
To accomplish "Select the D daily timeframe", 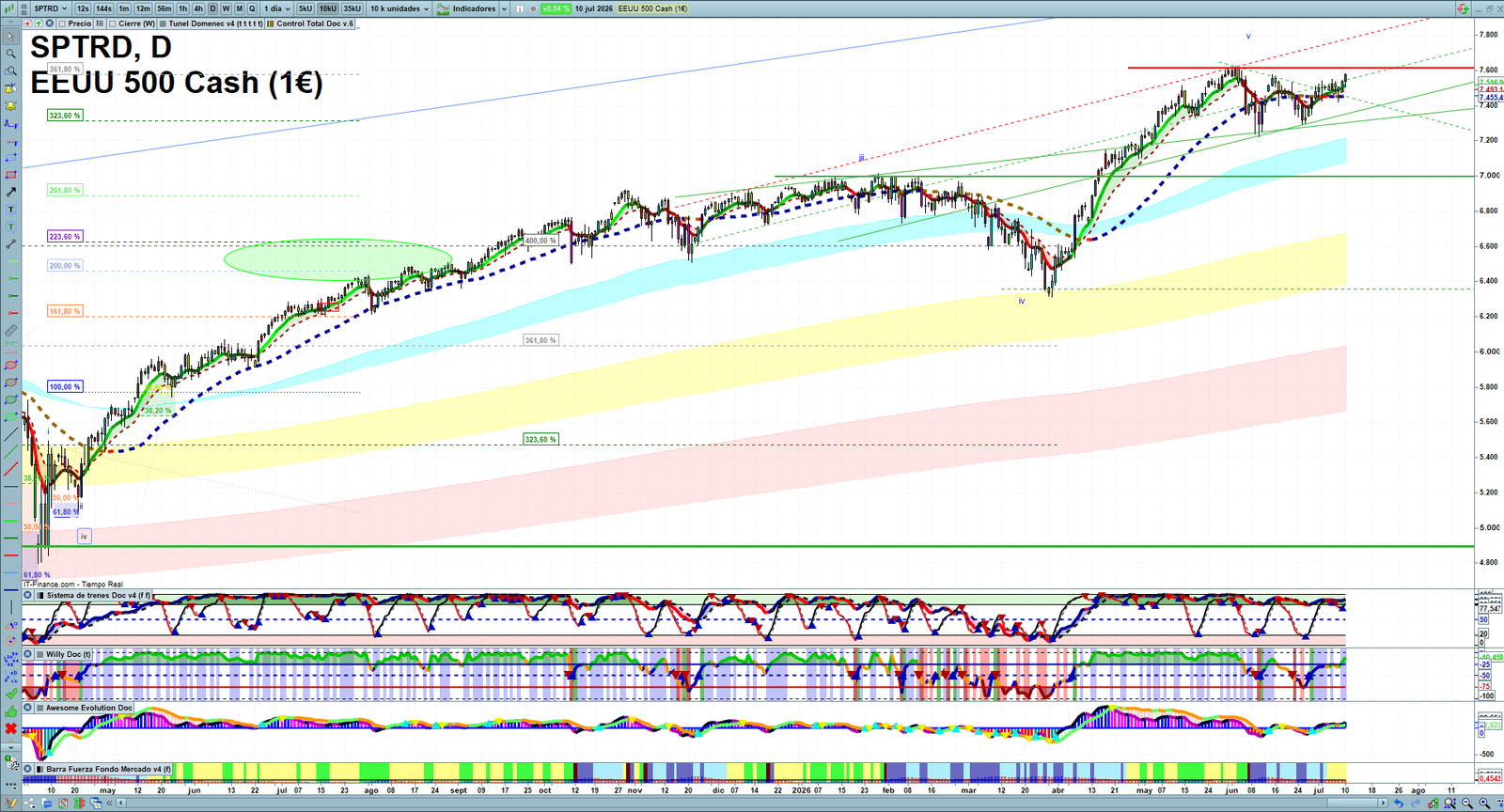I will pos(212,8).
